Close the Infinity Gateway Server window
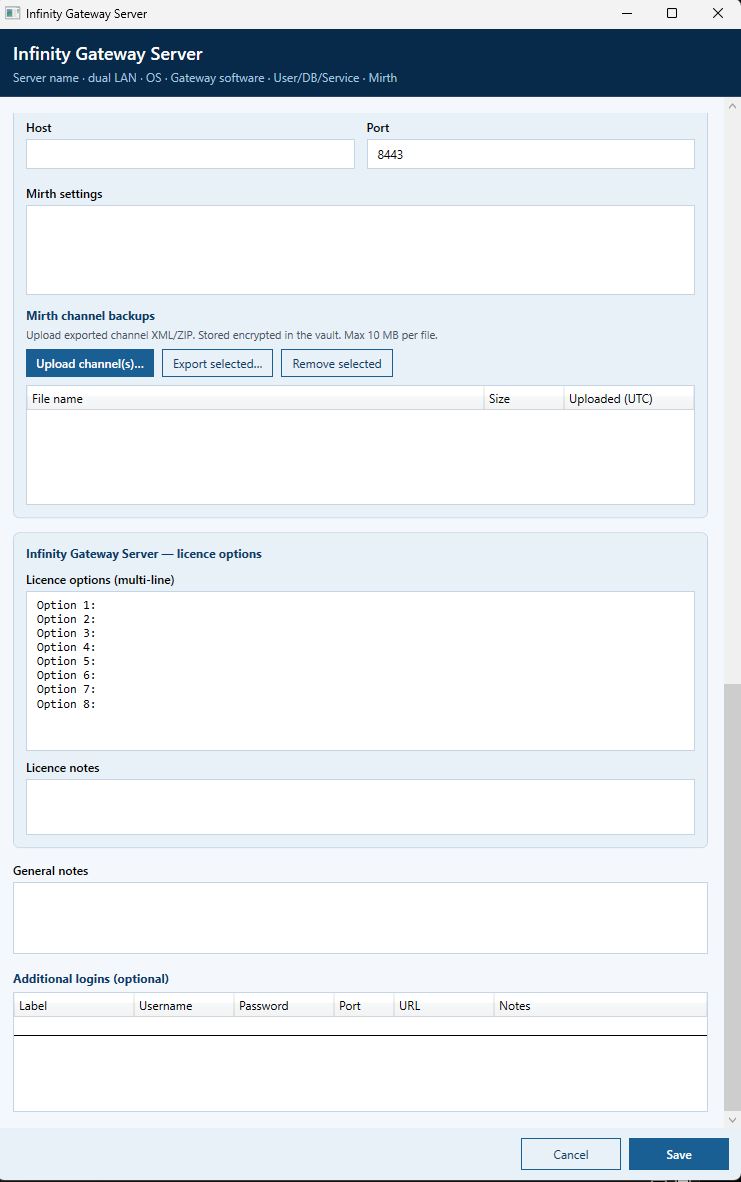Screen dimensions: 741x1182 point(718,14)
